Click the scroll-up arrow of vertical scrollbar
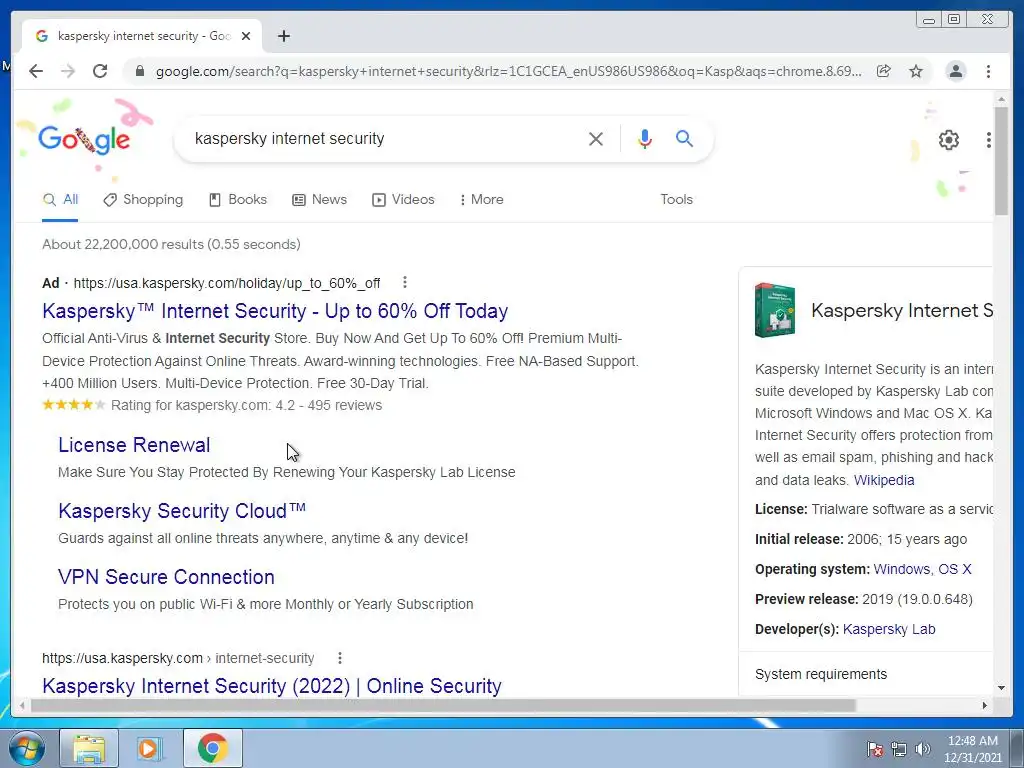 point(1001,99)
